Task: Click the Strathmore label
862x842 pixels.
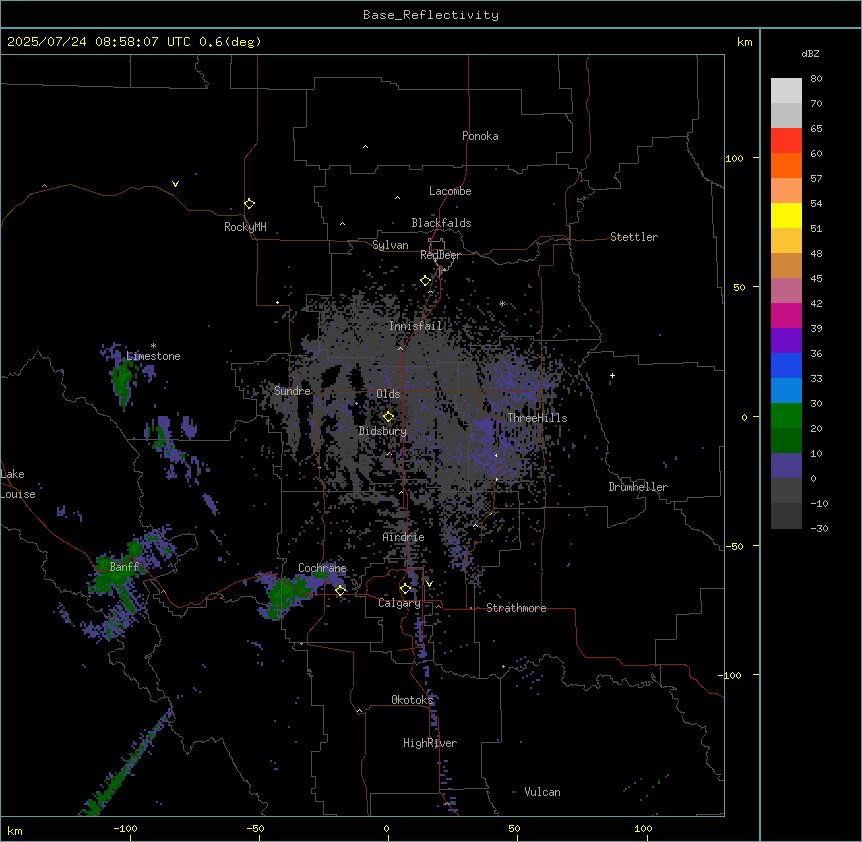Action: [516, 608]
